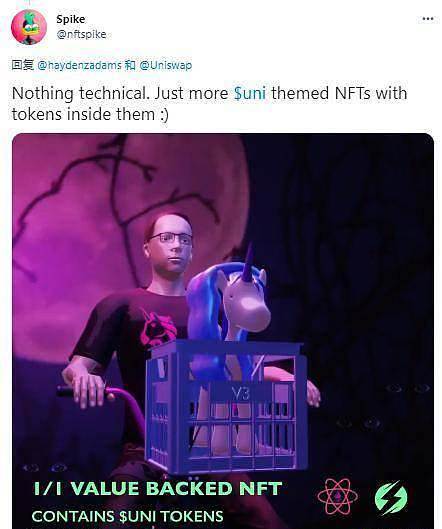The height and width of the screenshot is (529, 442).
Task: Click the pink atom logo in image
Action: (x=337, y=496)
